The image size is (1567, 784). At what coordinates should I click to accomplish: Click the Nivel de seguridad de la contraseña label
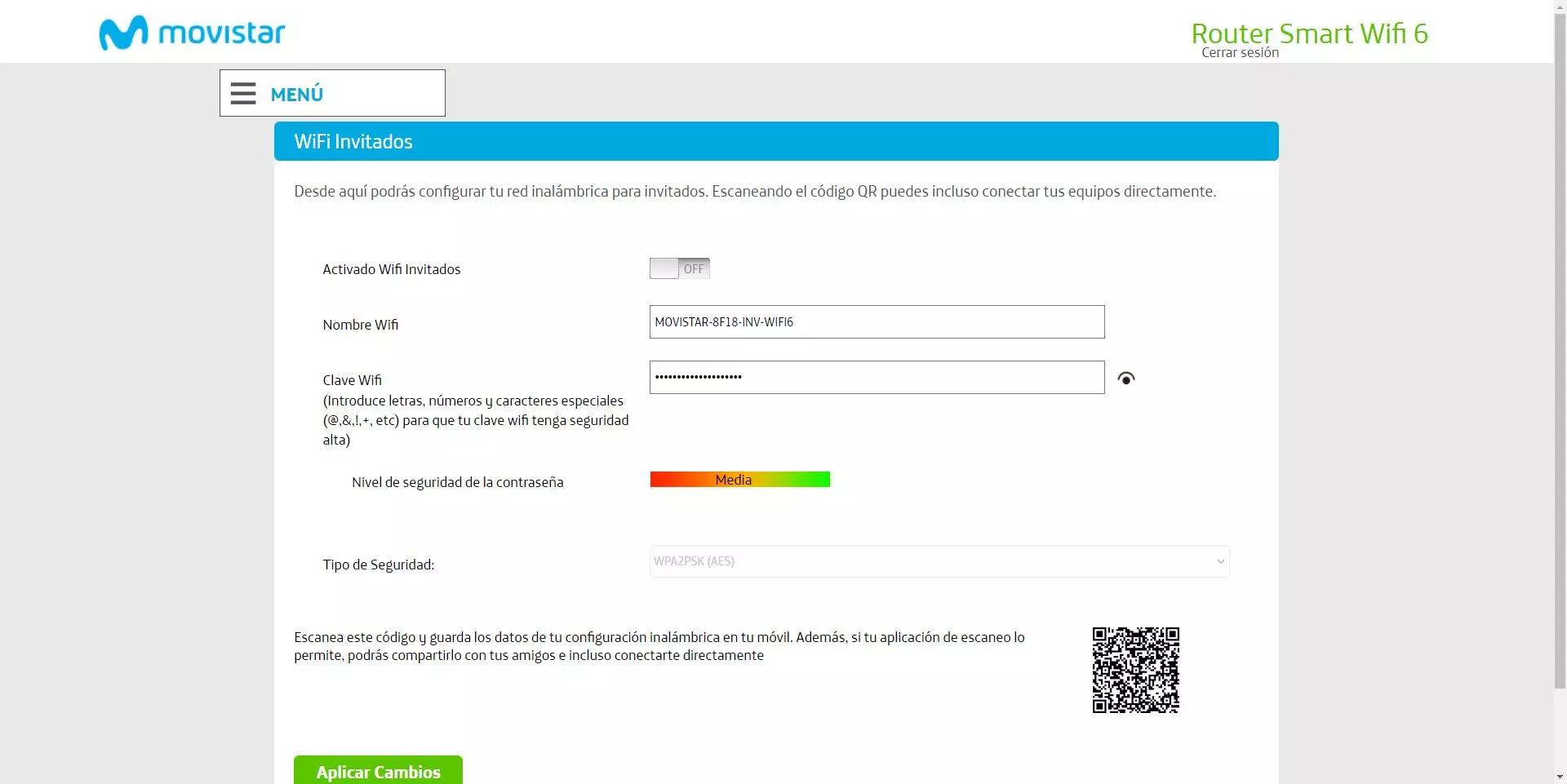(458, 482)
